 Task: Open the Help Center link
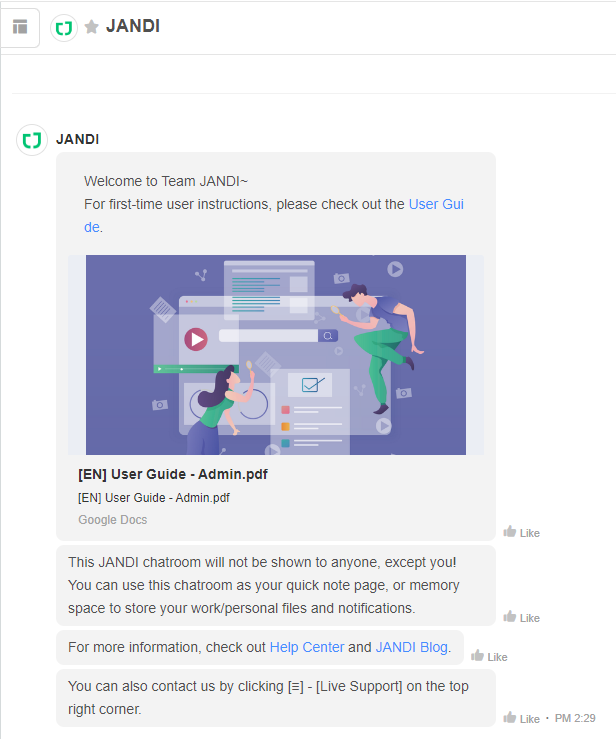(x=307, y=647)
